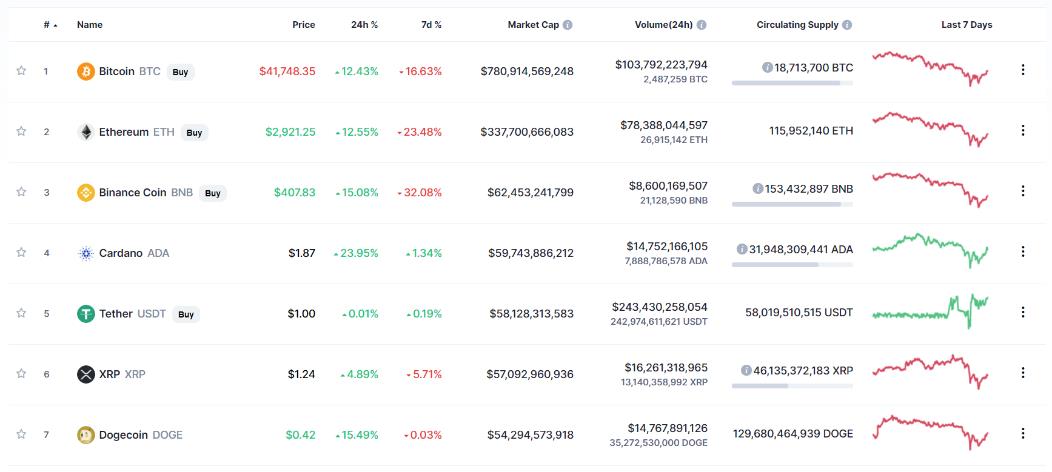This screenshot has height=472, width=1052.
Task: Click the Ethereum logo icon
Action: click(86, 132)
